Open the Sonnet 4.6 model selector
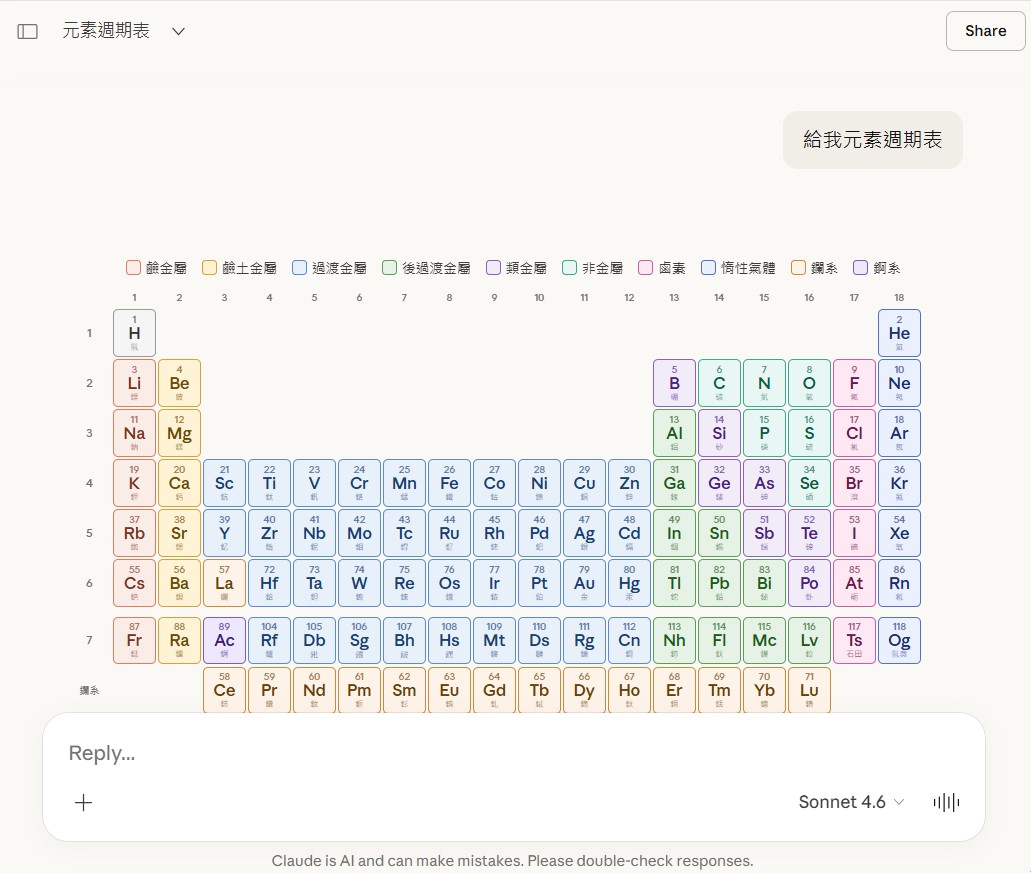The image size is (1031, 873). click(851, 802)
